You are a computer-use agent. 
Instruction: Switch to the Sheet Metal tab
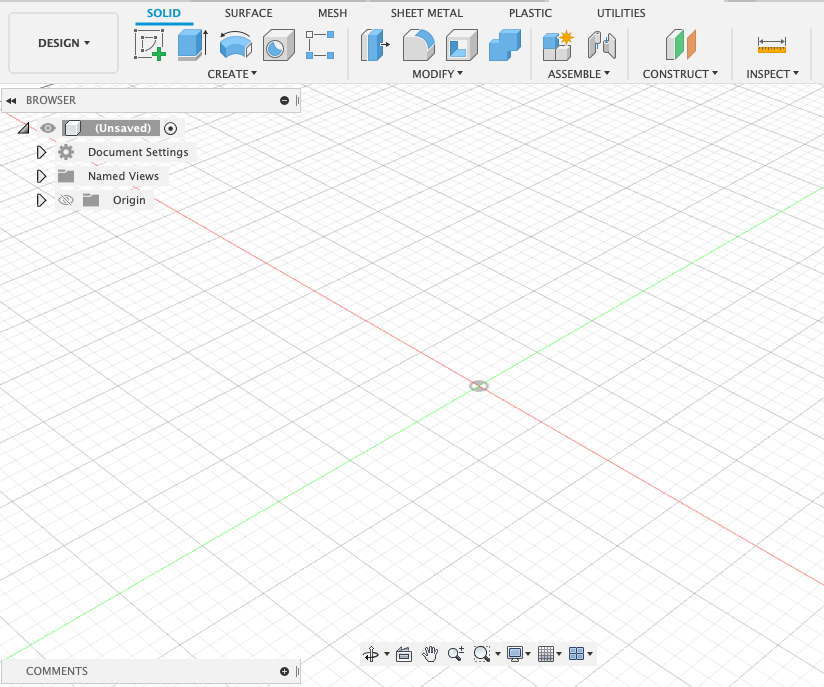point(427,13)
